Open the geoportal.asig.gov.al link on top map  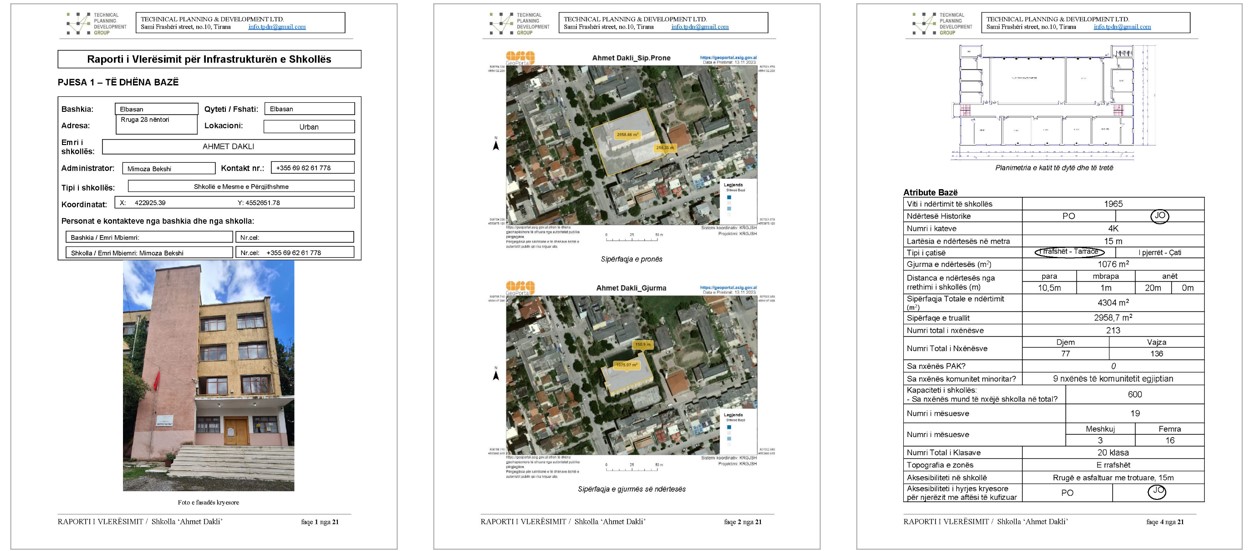pos(731,58)
